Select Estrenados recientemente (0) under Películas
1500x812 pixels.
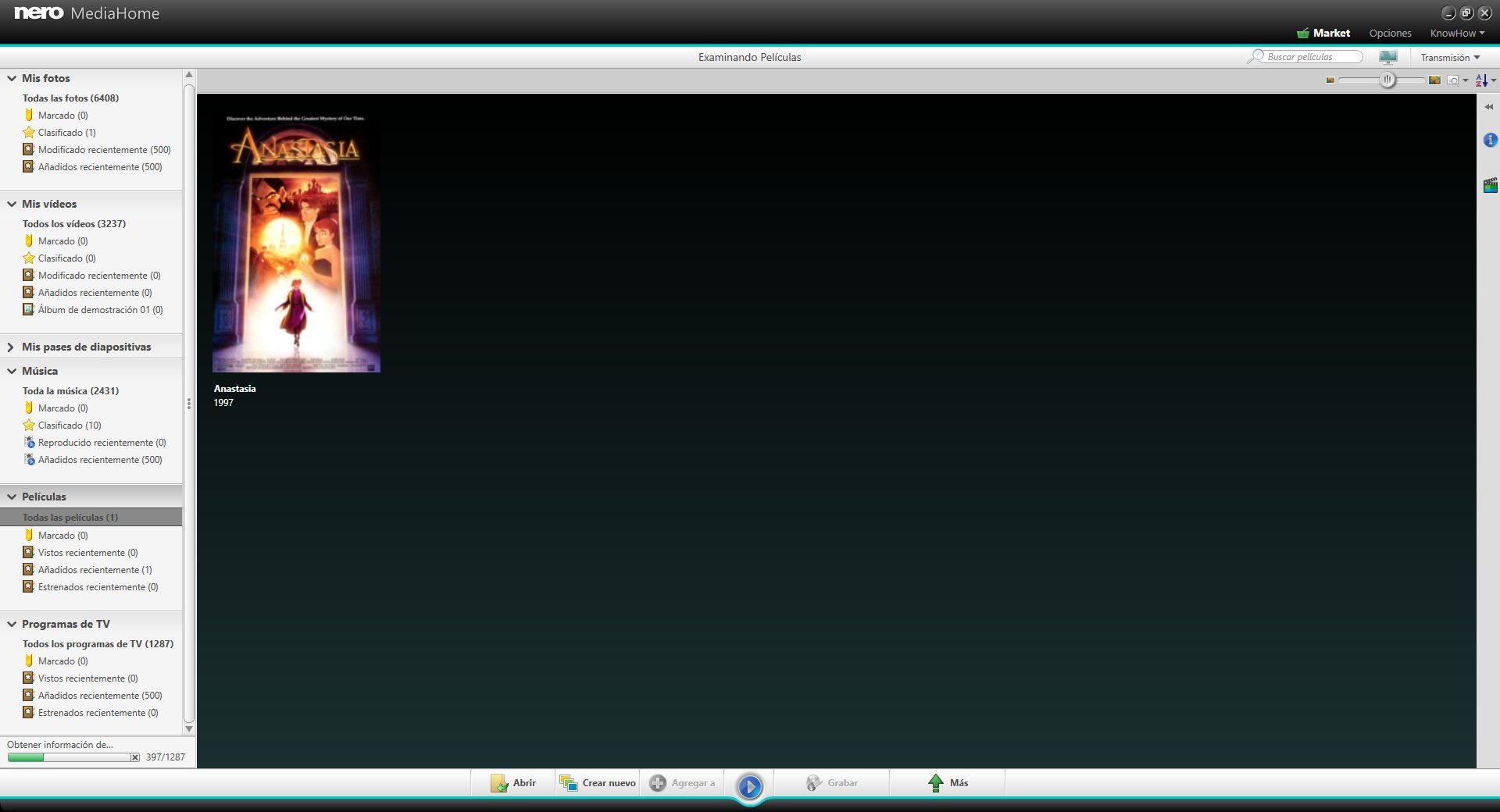pyautogui.click(x=91, y=587)
